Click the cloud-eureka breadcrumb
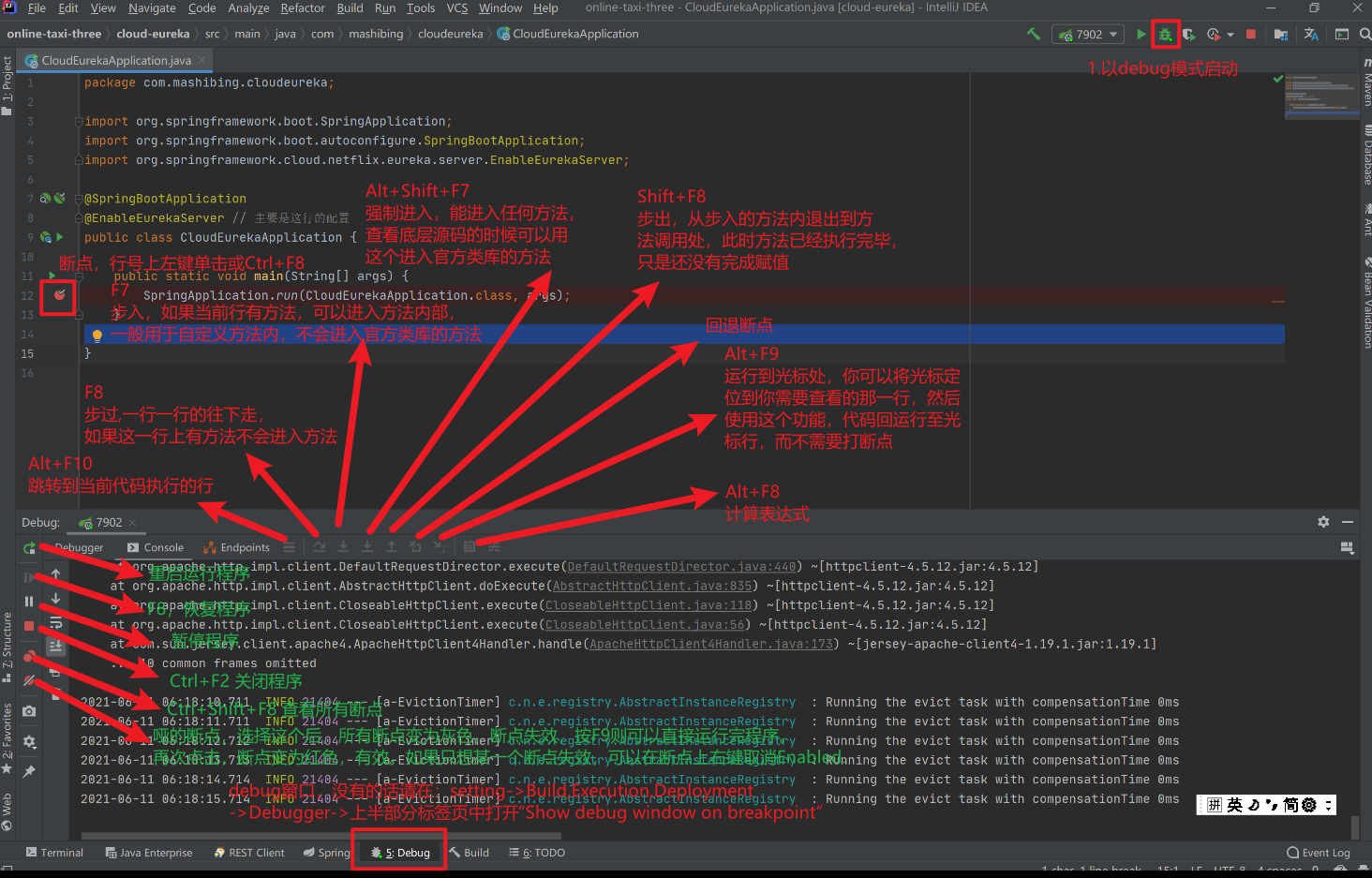 pos(153,34)
